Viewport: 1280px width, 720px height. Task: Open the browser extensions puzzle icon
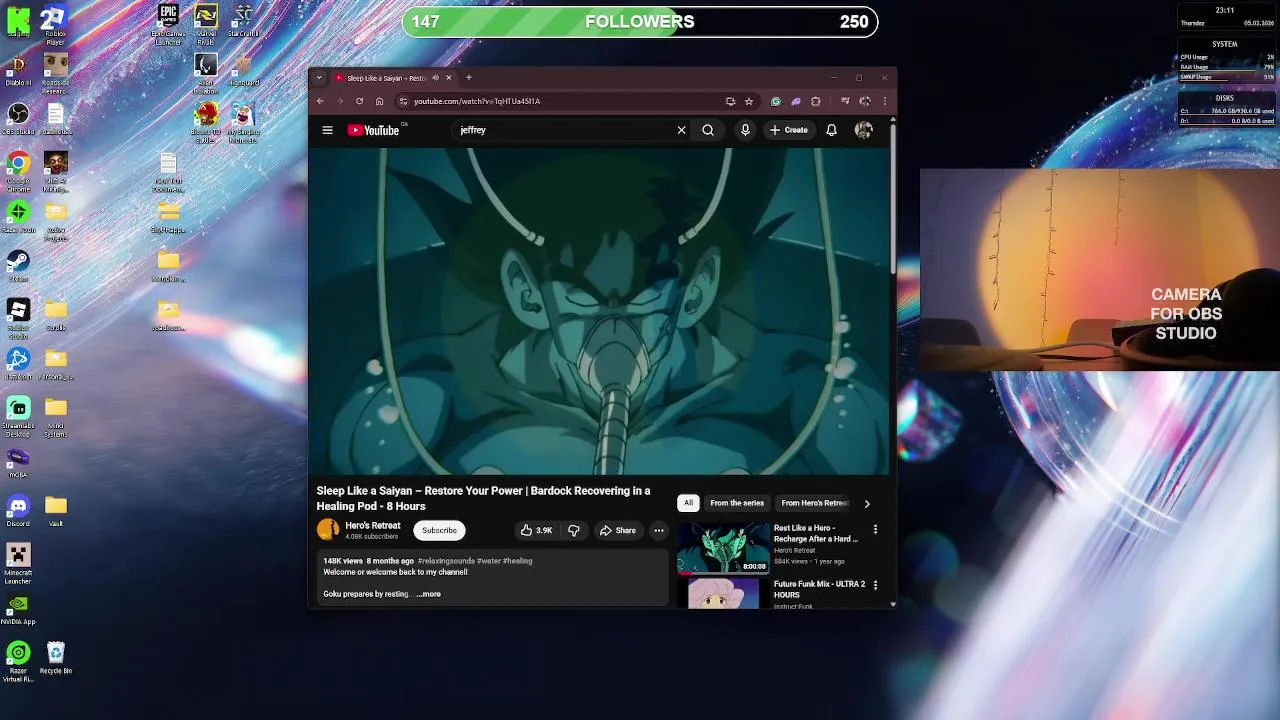(x=816, y=101)
